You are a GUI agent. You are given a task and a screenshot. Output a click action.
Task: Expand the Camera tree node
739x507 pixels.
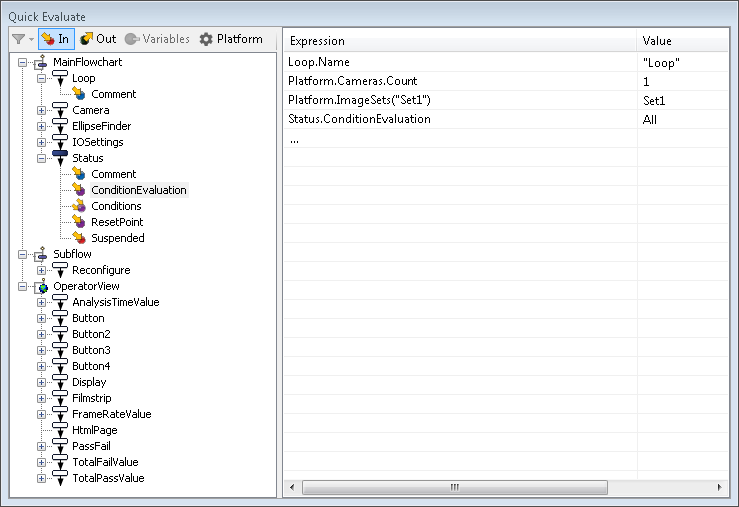pyautogui.click(x=41, y=110)
